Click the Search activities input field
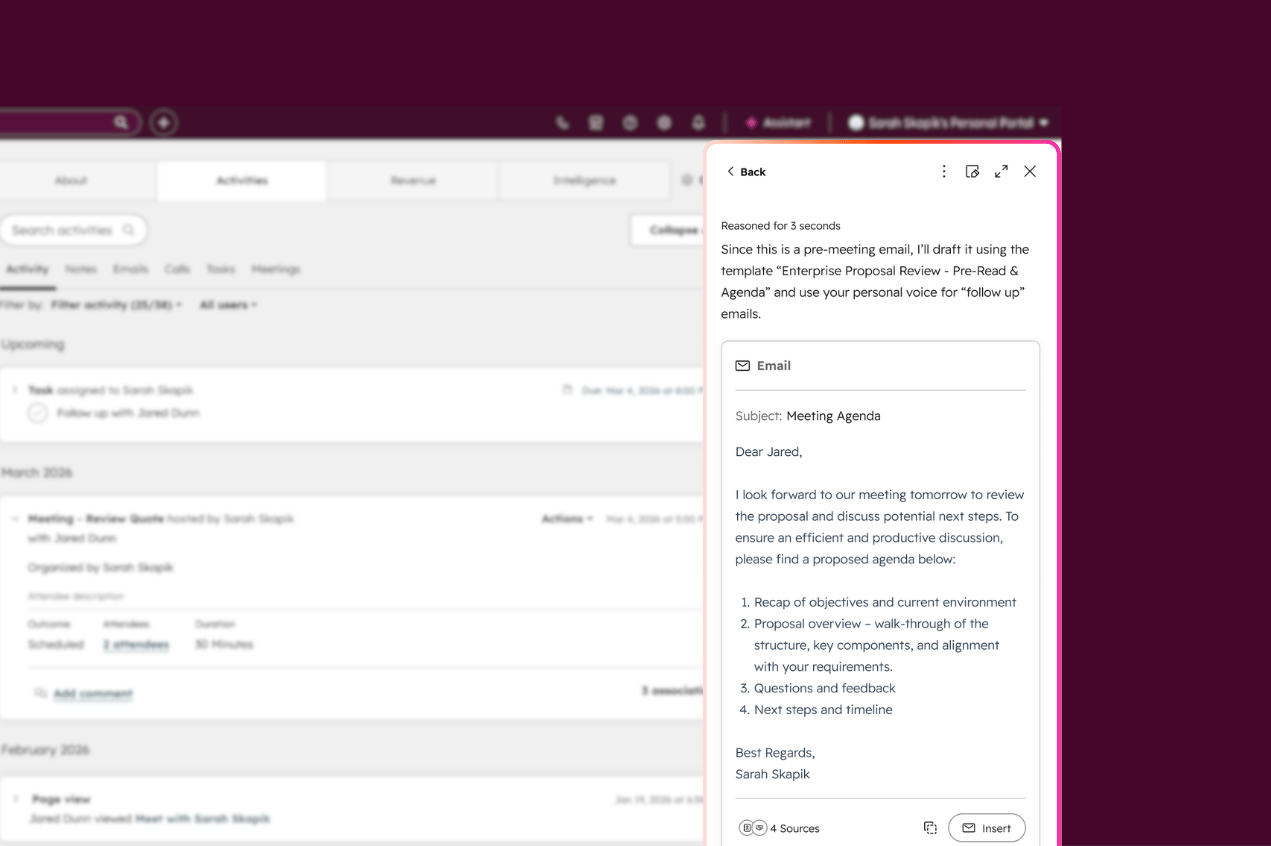This screenshot has height=846, width=1271. point(65,230)
